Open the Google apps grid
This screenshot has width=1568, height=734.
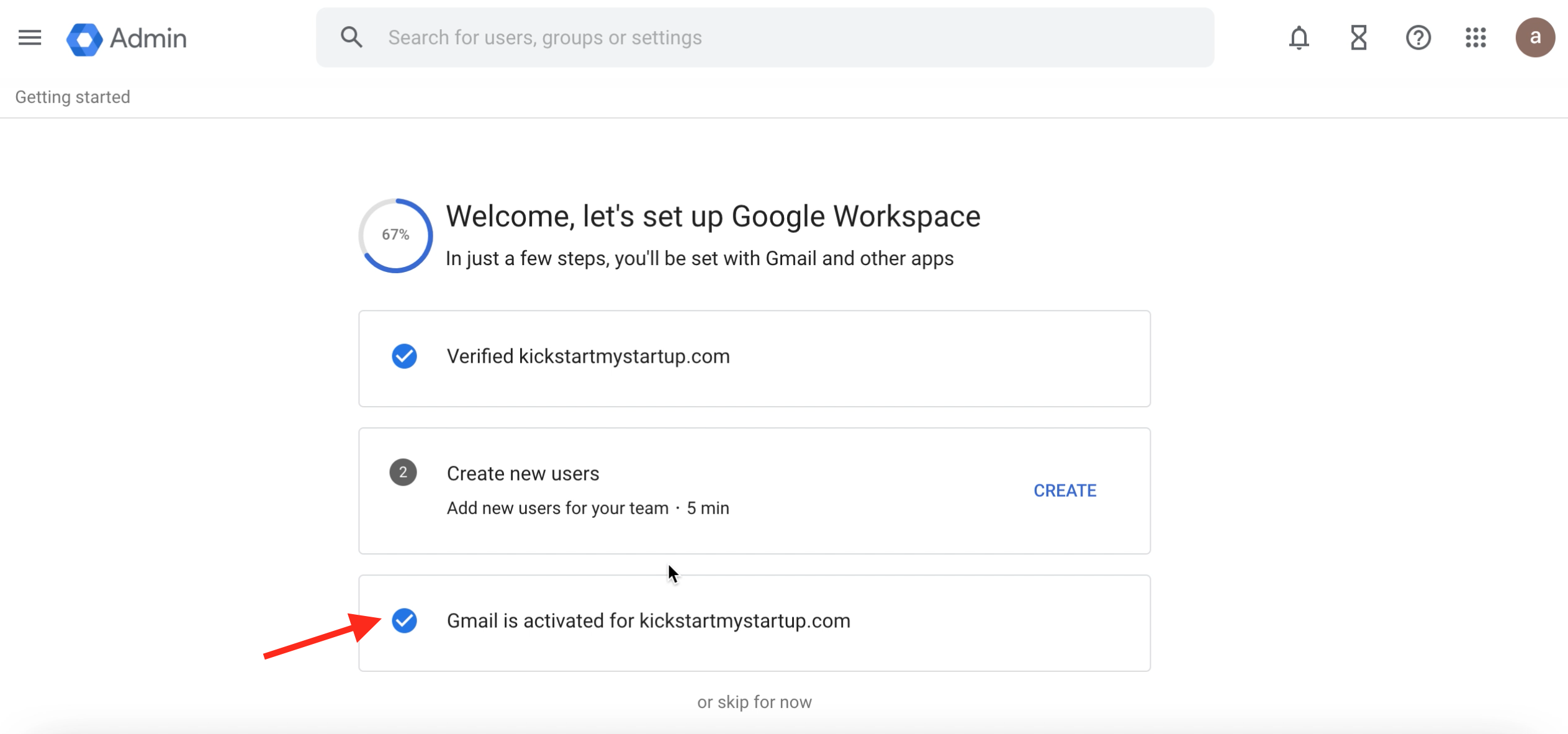point(1476,38)
